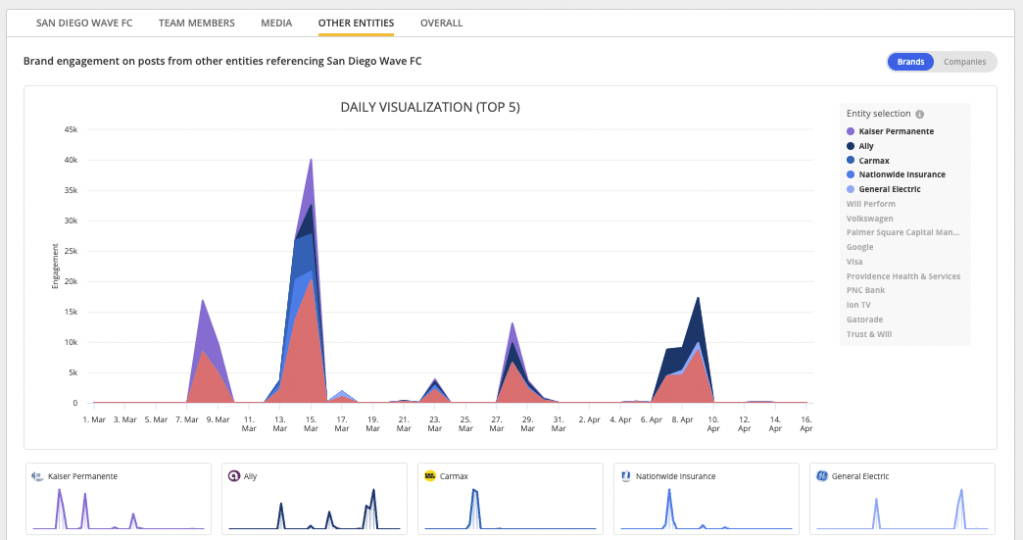Click the Carmax logo icon

click(430, 477)
